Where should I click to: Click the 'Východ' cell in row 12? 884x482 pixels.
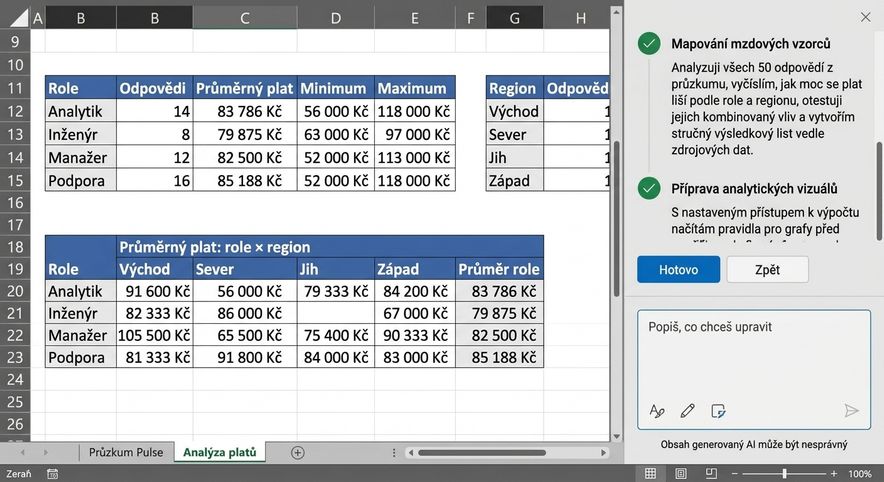(x=515, y=111)
